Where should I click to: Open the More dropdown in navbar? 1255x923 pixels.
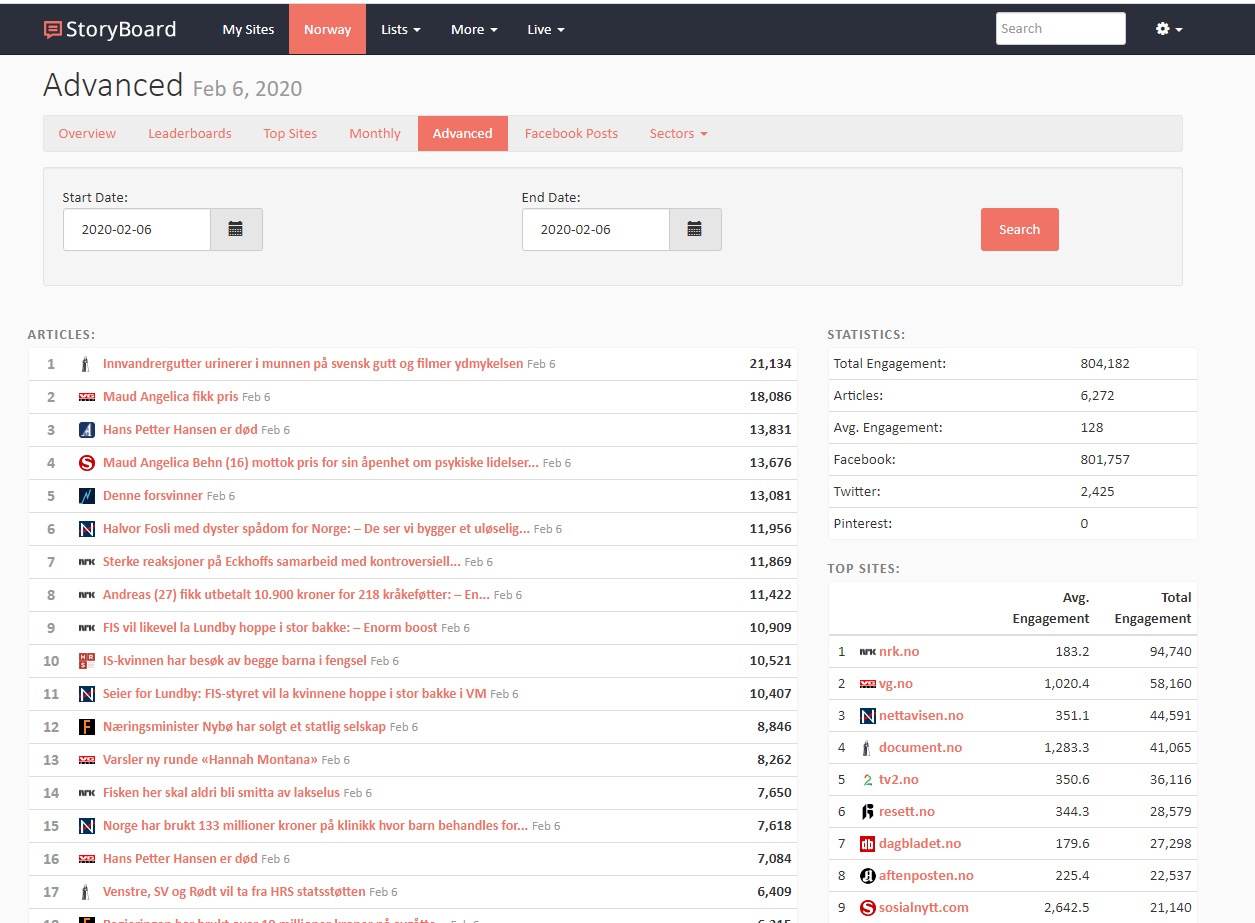tap(473, 29)
